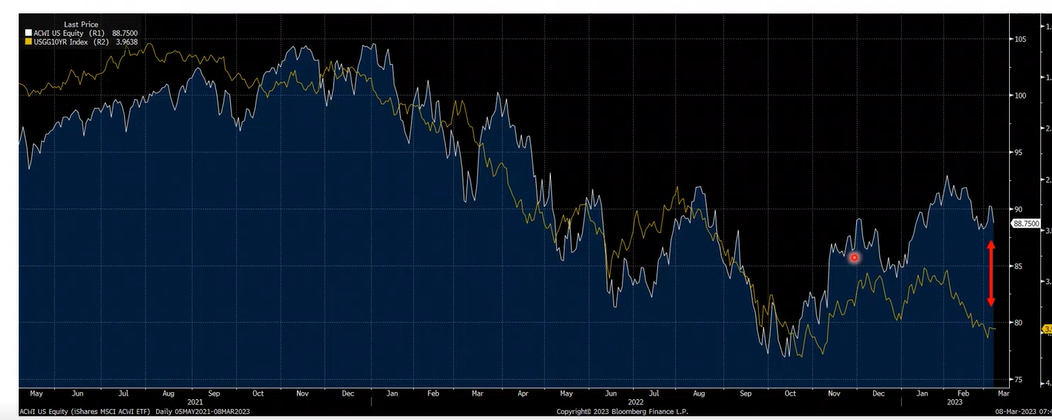Click the 105 label on the price axis
The image size is (1052, 420).
1020,39
